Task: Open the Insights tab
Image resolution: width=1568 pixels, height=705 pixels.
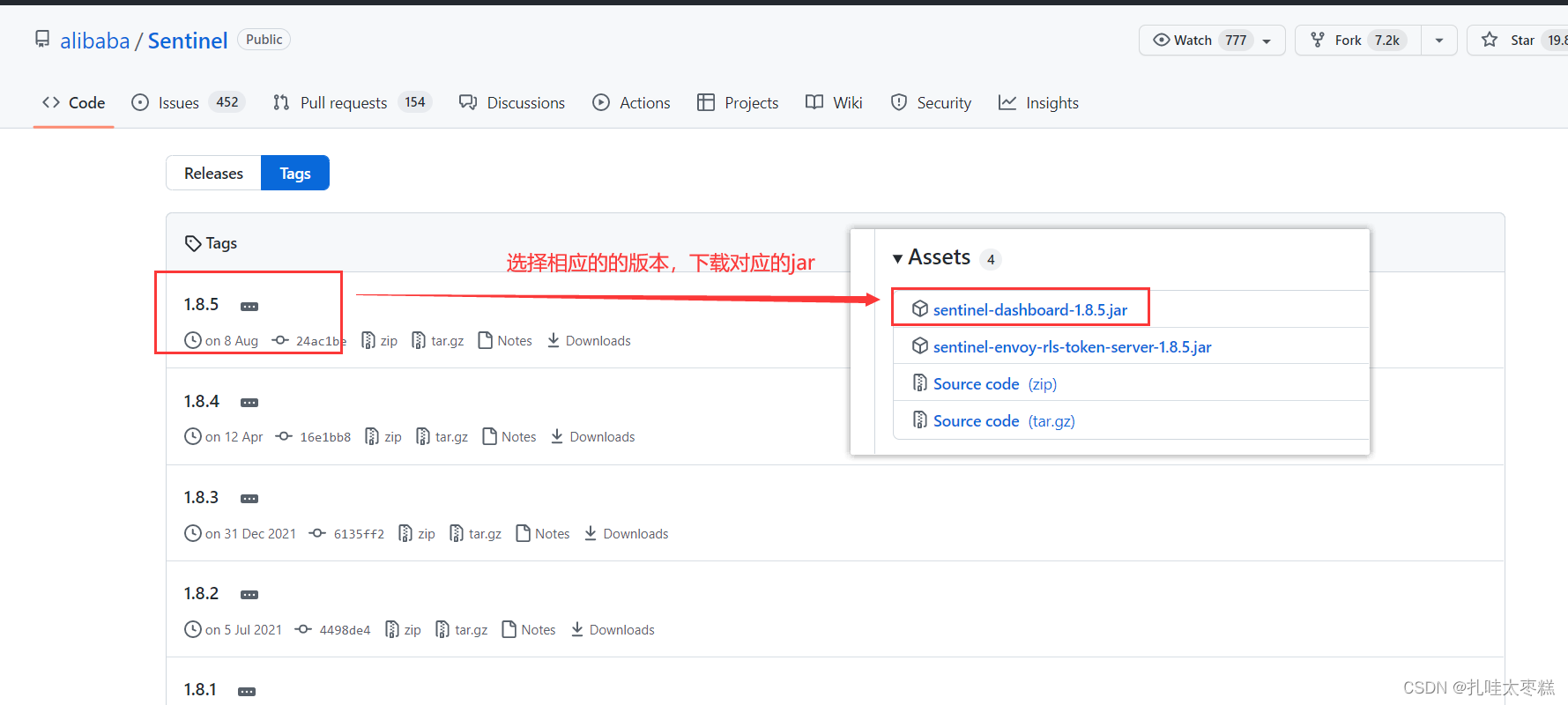Action: (x=1038, y=103)
